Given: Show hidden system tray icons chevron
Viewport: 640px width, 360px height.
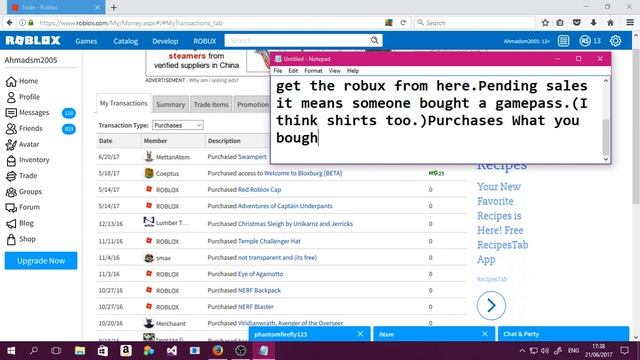Looking at the screenshot, I should 522,351.
